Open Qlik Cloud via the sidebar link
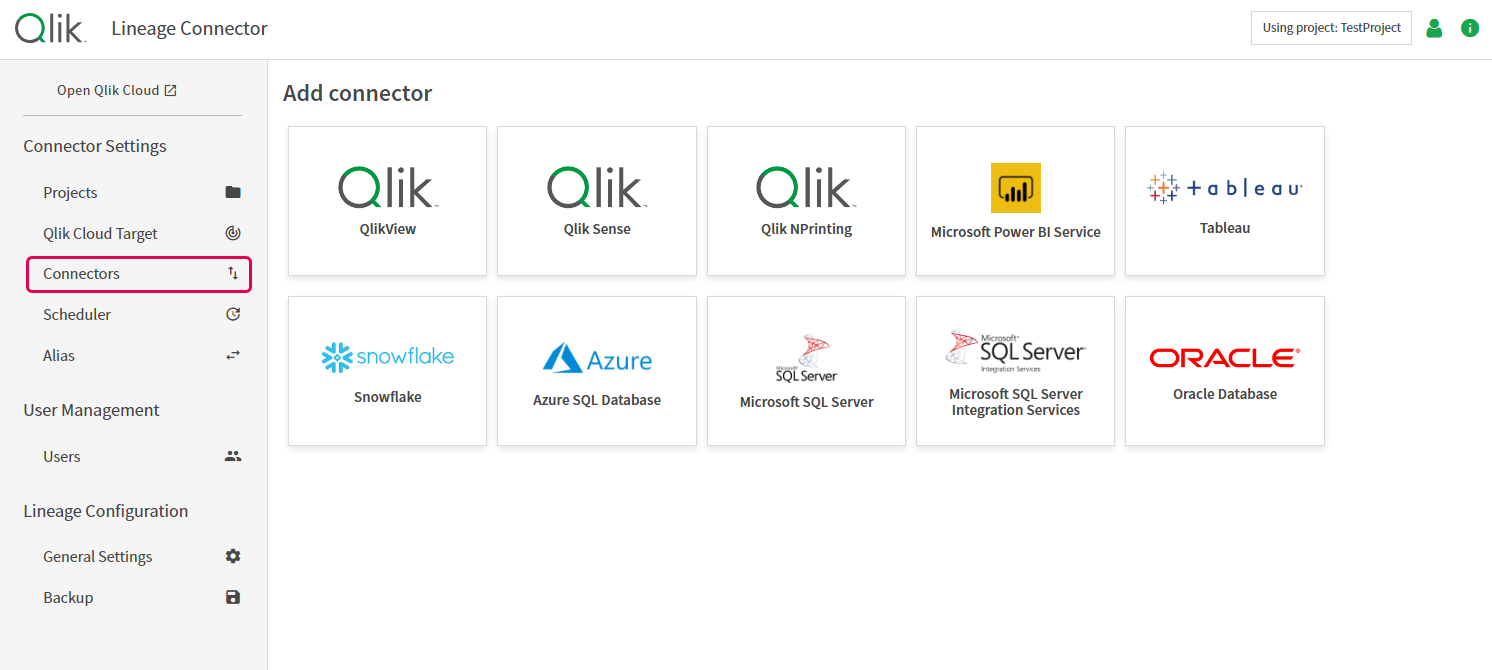Screen dimensions: 1492x670 click(x=108, y=89)
